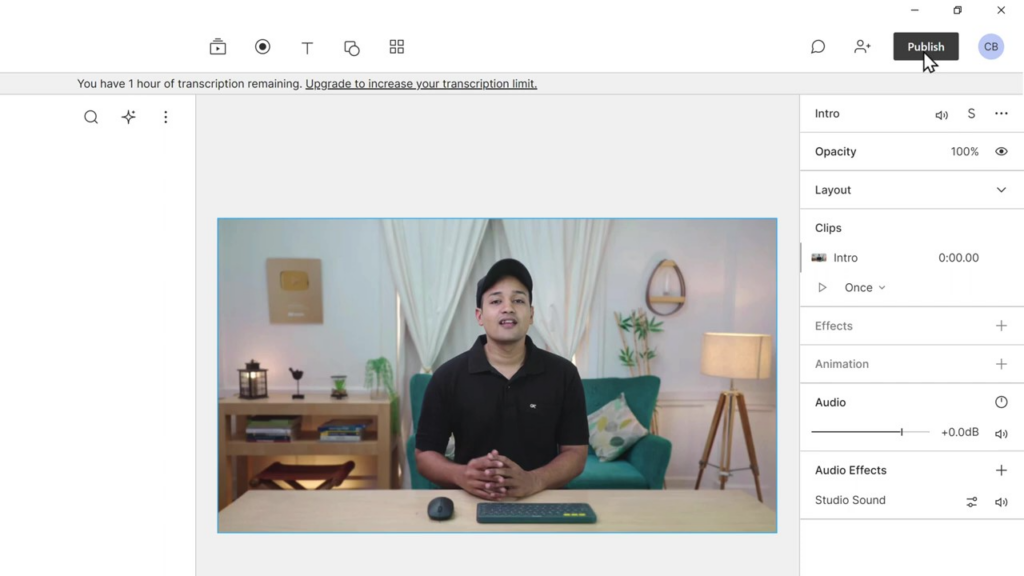Select the Text tool
This screenshot has width=1024, height=576.
tap(307, 47)
